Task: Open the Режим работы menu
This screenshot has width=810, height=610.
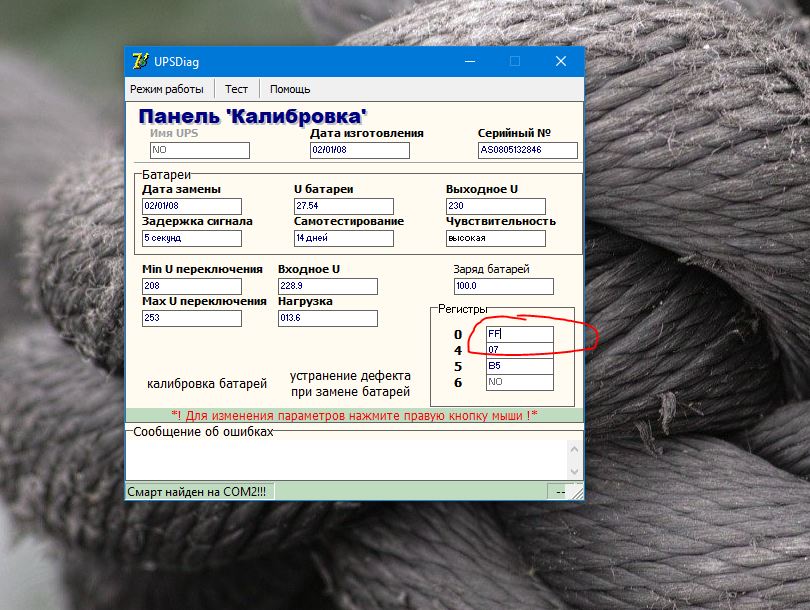Action: click(166, 89)
